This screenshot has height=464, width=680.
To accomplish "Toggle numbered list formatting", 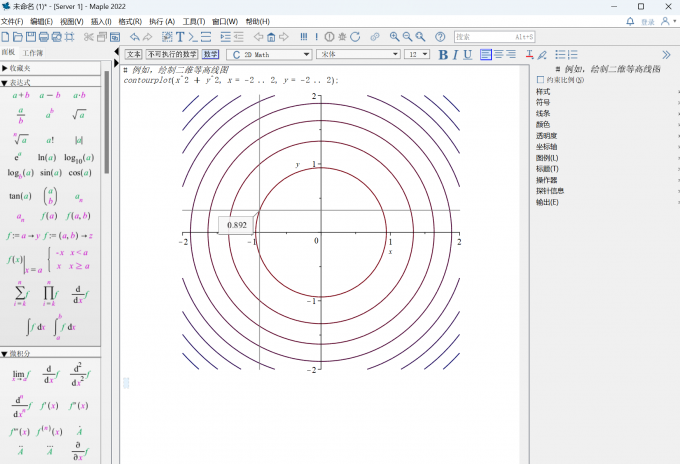I will (x=573, y=55).
